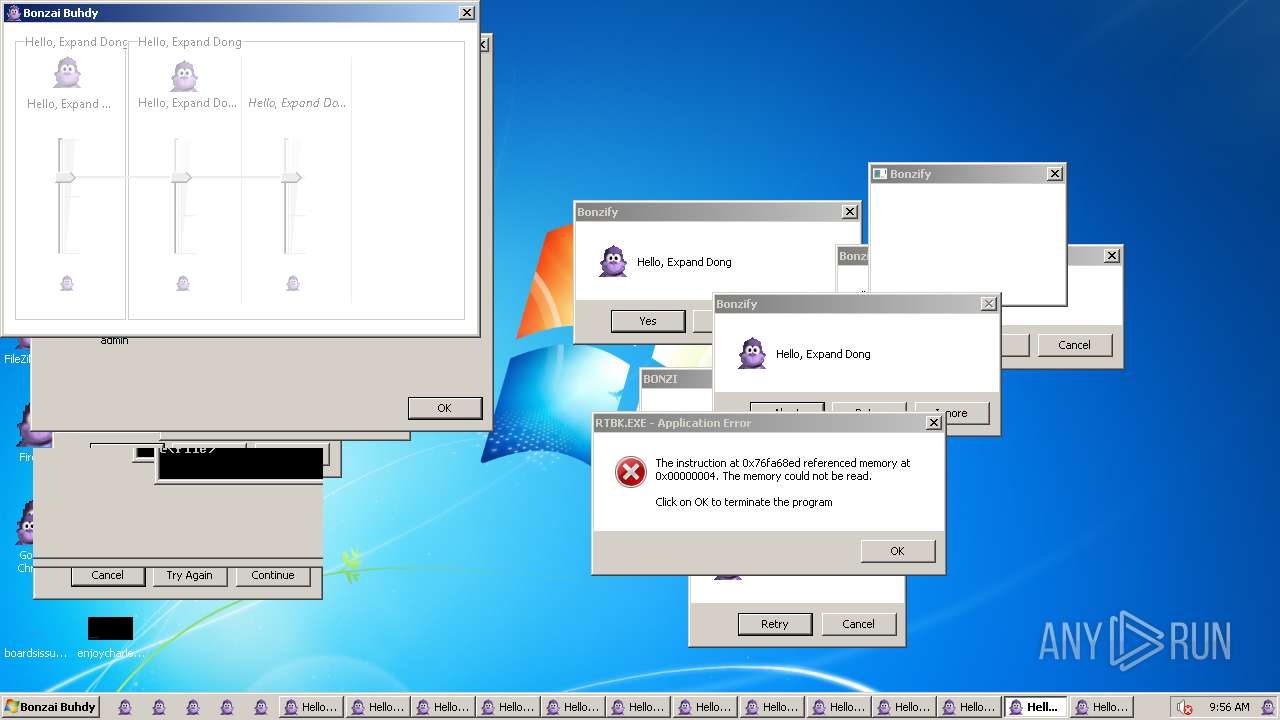The width and height of the screenshot is (1280, 720).
Task: Click the title bar icon of the blank Bonzify window
Action: pos(880,174)
